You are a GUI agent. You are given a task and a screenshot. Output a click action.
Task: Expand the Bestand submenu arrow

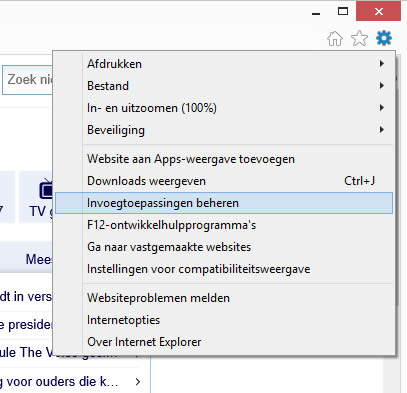click(x=382, y=86)
